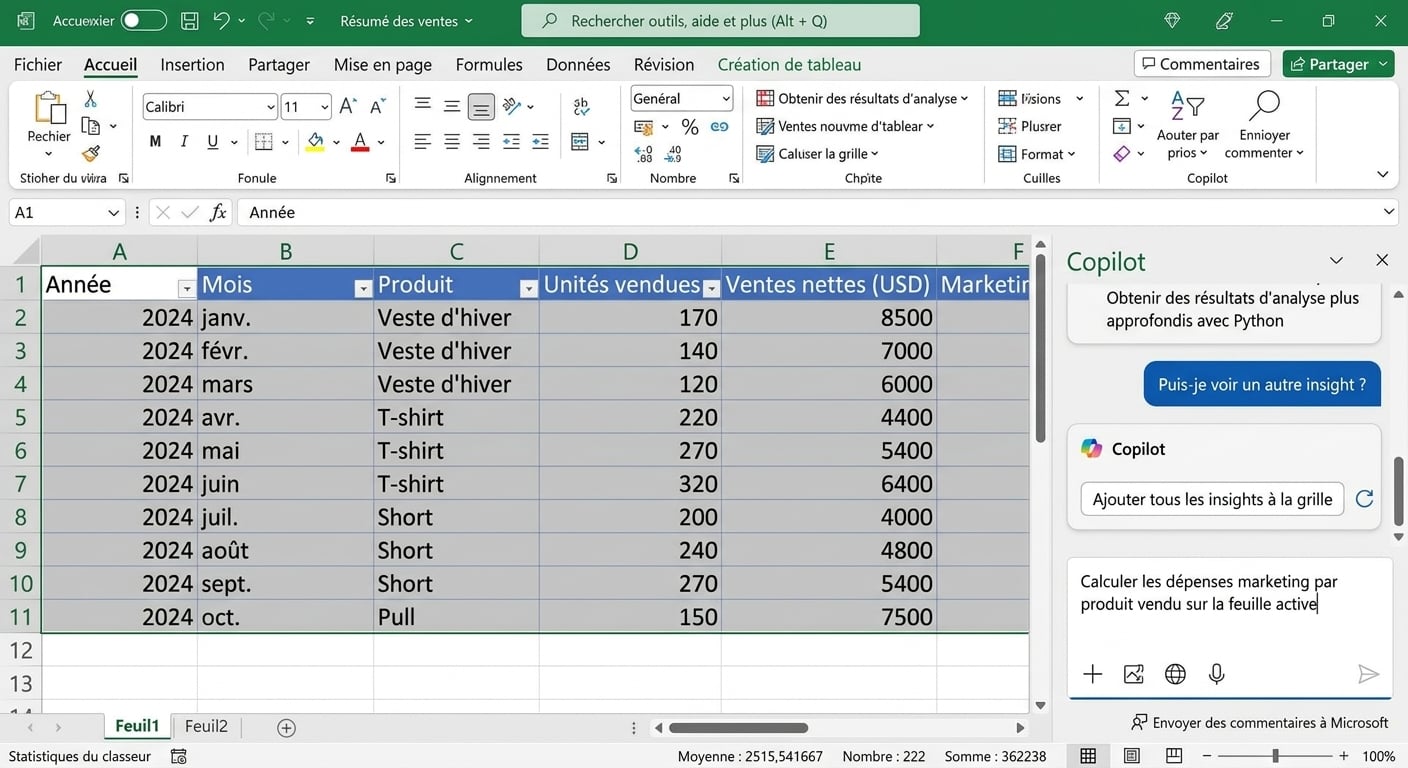The width and height of the screenshot is (1408, 768).
Task: Open the Calibri font name dropdown
Action: point(271,107)
